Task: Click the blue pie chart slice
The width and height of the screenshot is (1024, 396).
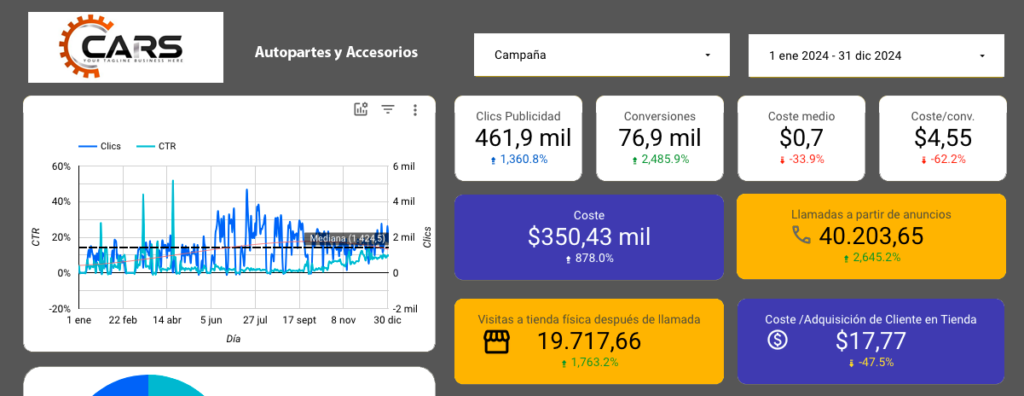Action: (x=118, y=386)
